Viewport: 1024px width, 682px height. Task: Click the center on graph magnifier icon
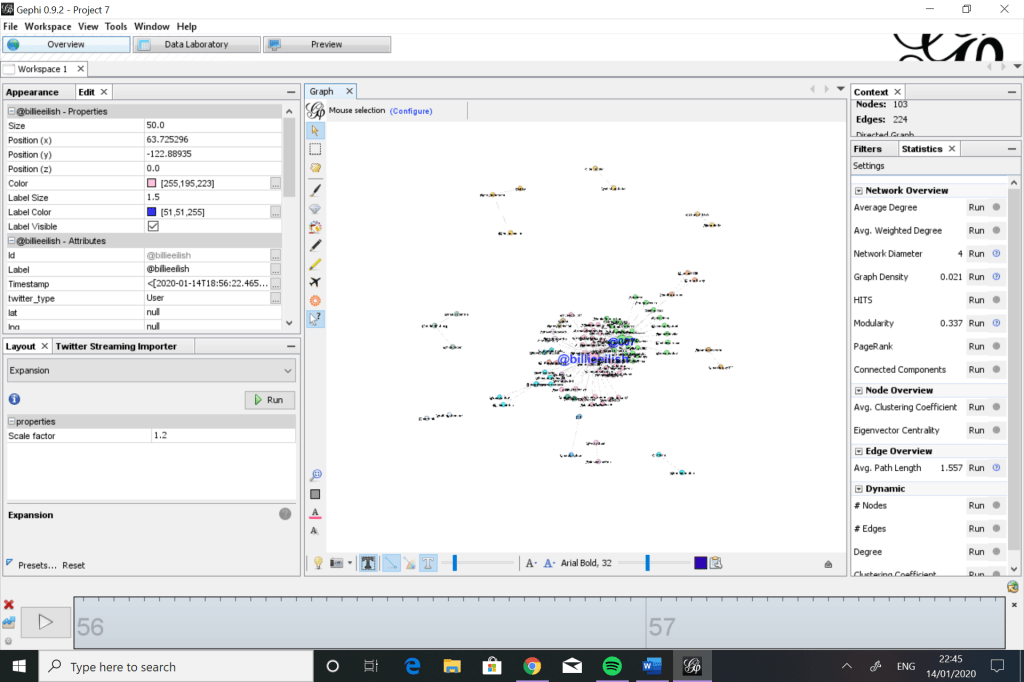[315, 475]
